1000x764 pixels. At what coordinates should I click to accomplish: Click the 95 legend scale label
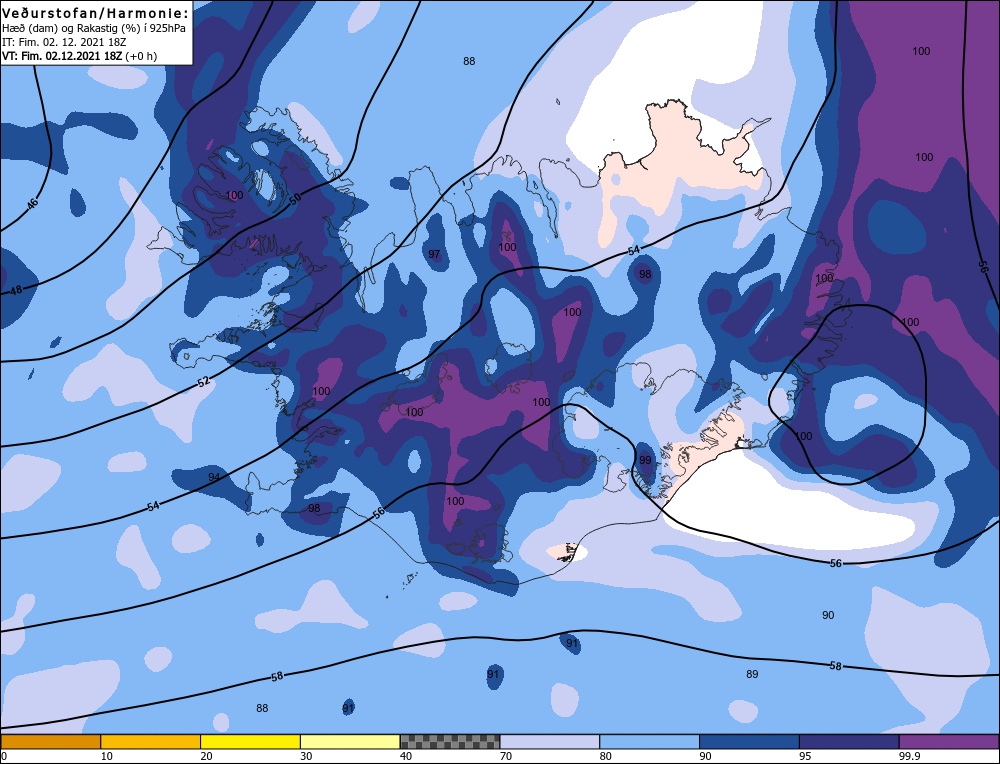(805, 756)
